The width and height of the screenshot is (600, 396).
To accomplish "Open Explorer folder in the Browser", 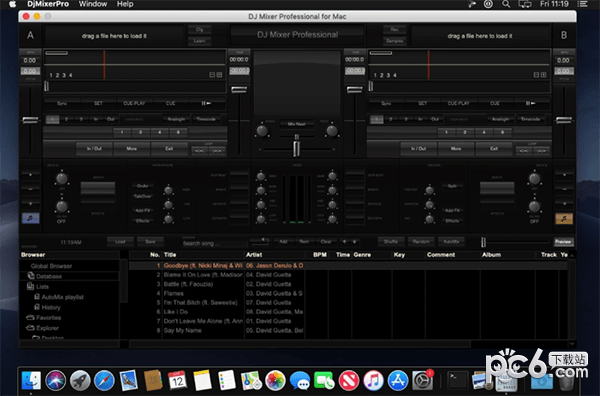I will (47, 328).
